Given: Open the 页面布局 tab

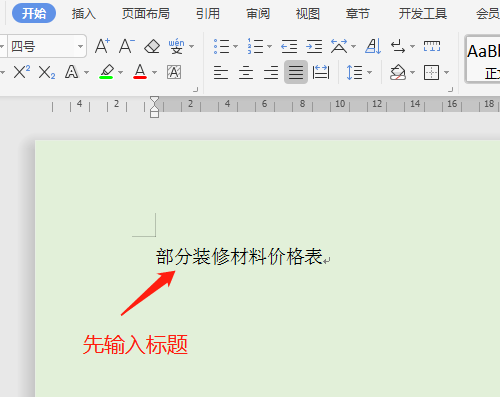Looking at the screenshot, I should [x=146, y=14].
